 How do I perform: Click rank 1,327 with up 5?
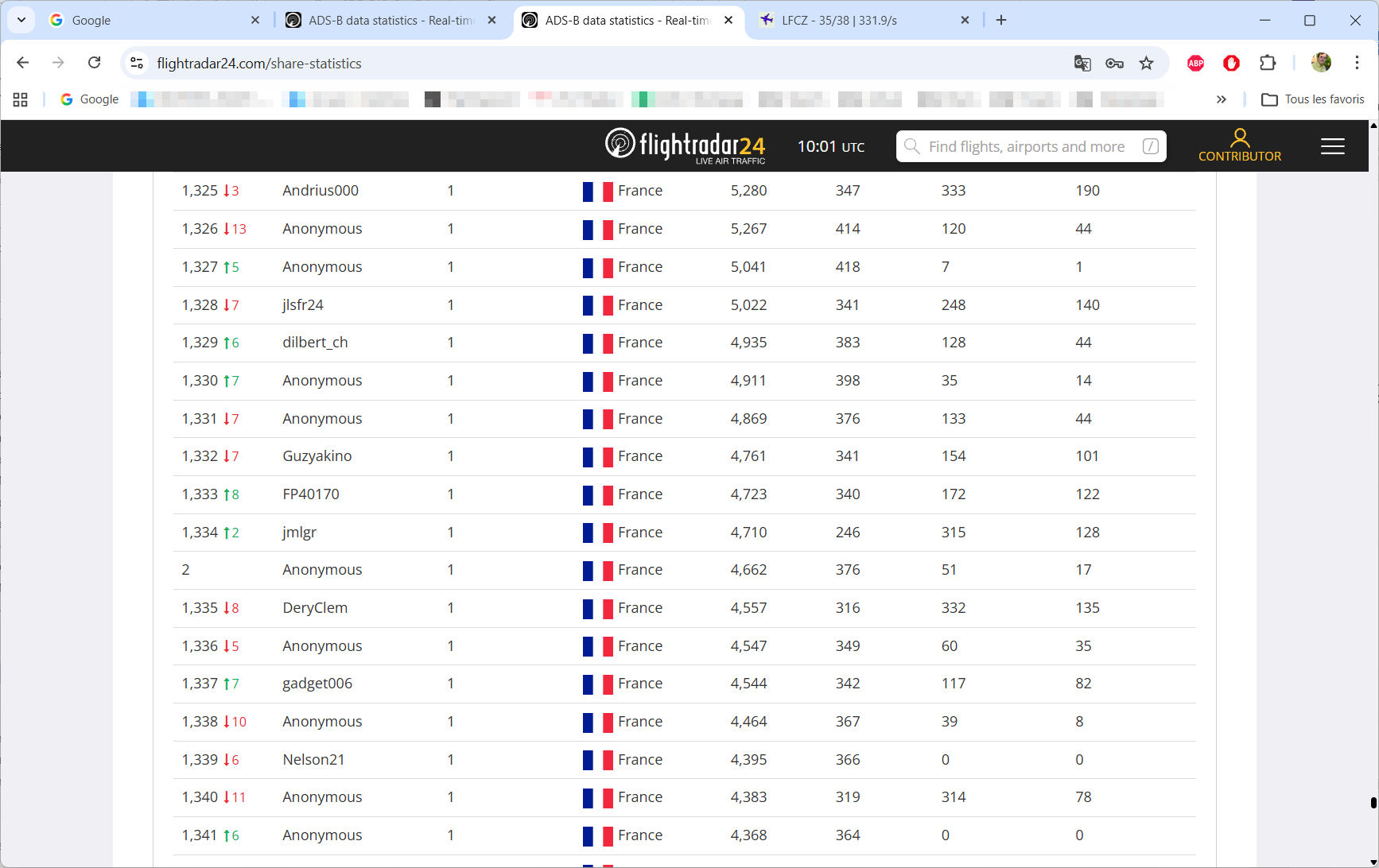click(x=210, y=267)
